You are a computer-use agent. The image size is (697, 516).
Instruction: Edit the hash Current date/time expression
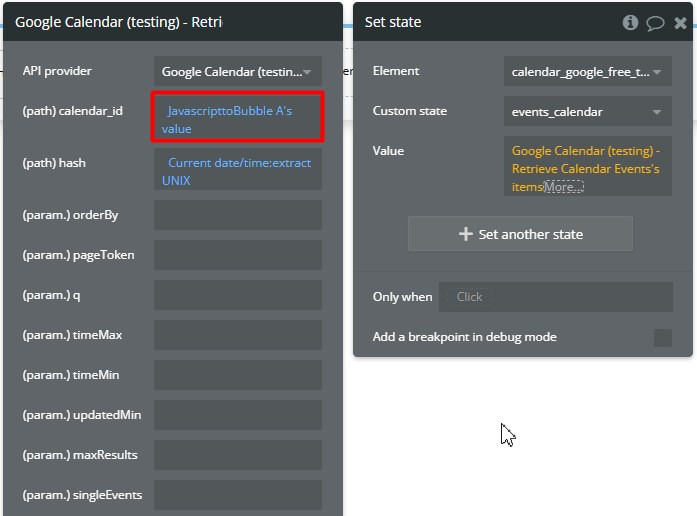pyautogui.click(x=237, y=171)
